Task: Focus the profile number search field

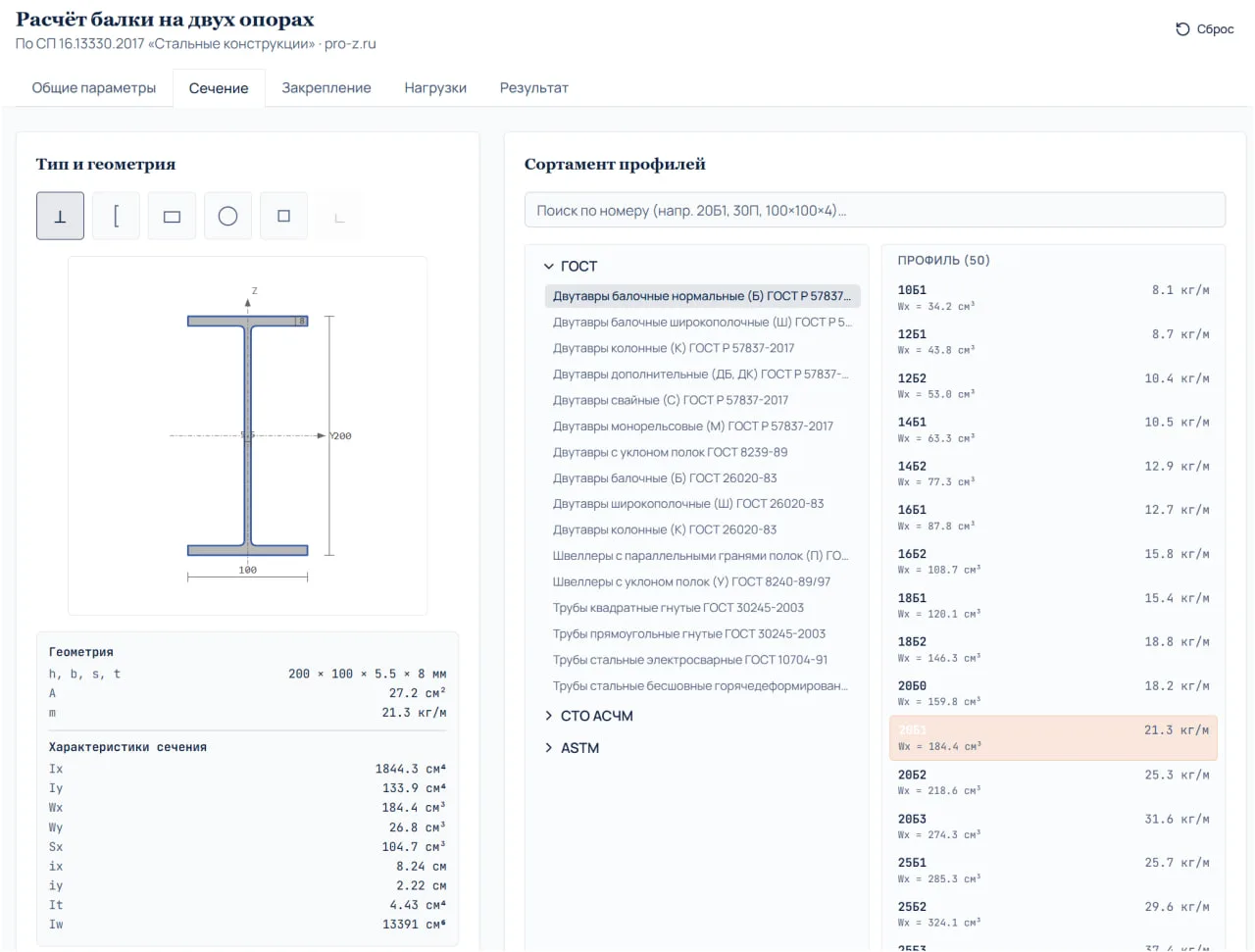Action: [x=875, y=210]
